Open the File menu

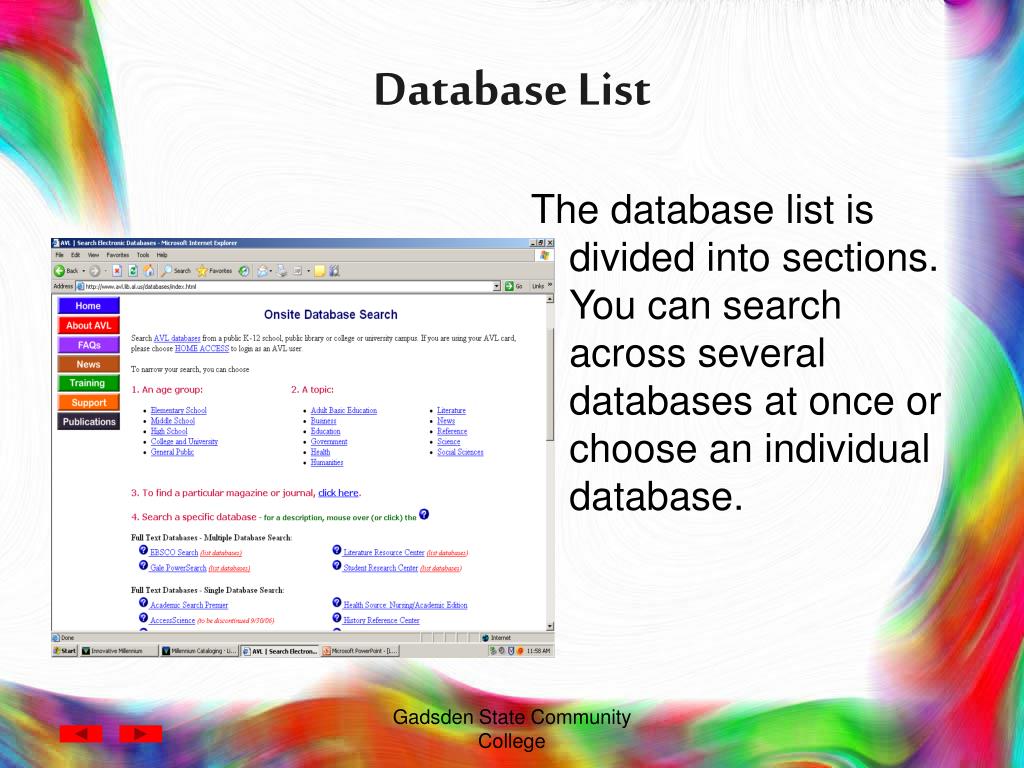click(59, 255)
